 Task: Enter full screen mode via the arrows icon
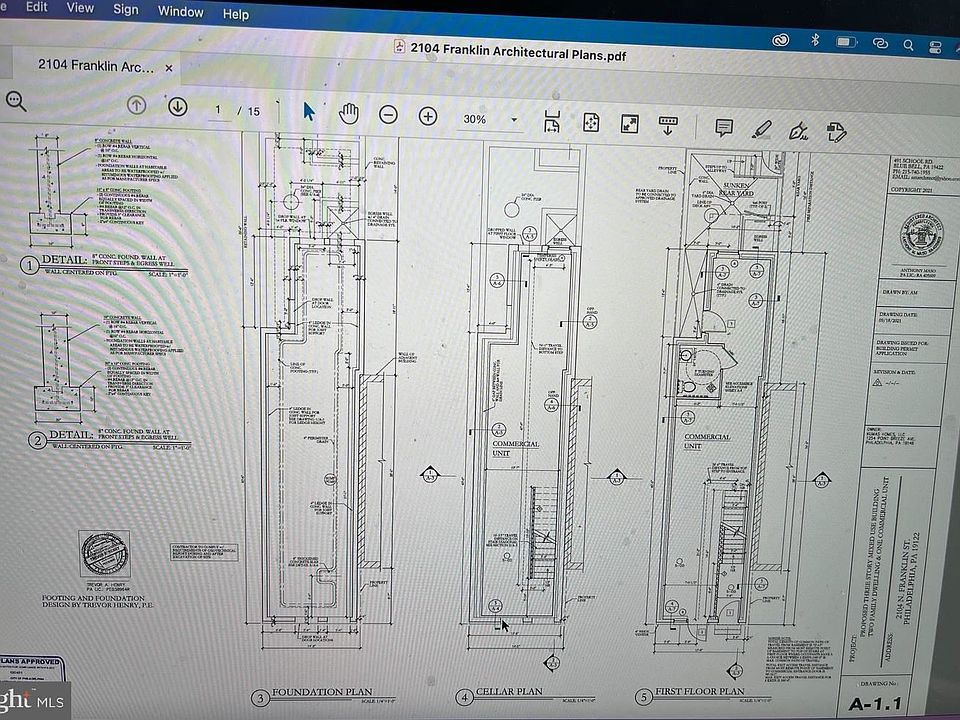[x=629, y=124]
